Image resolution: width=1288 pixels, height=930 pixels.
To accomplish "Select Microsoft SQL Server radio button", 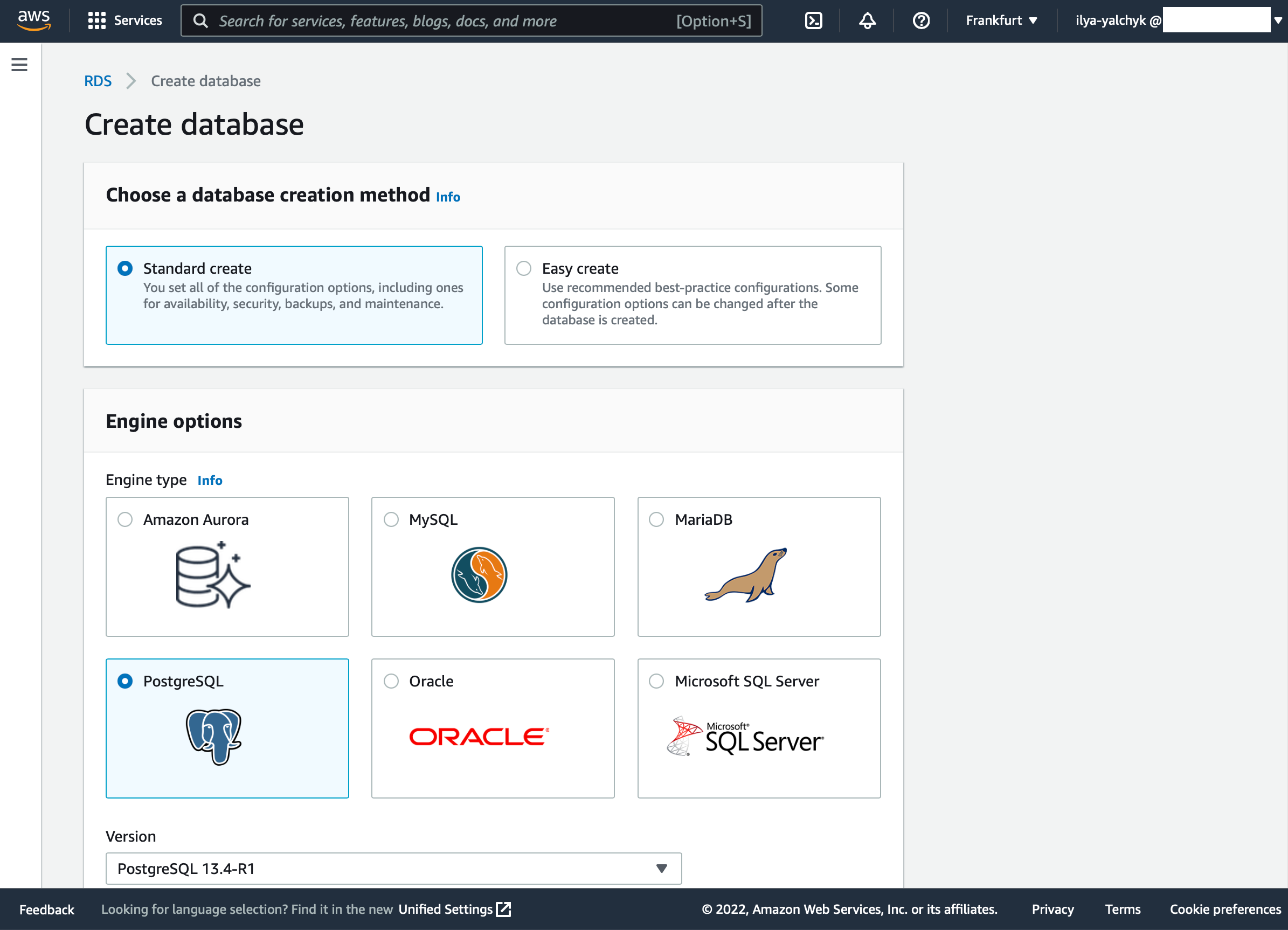I will [656, 681].
